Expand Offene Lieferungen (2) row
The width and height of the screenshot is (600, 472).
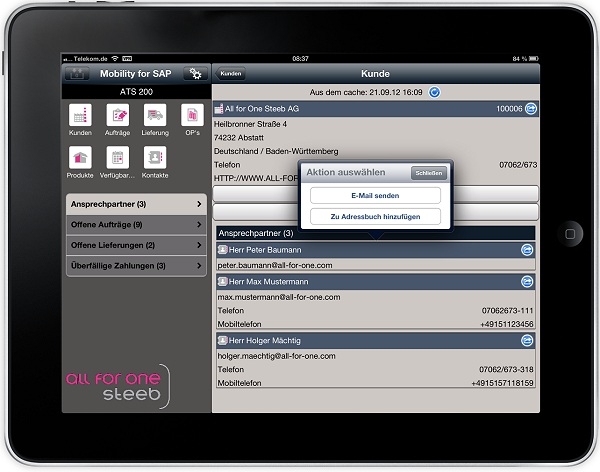coord(135,245)
